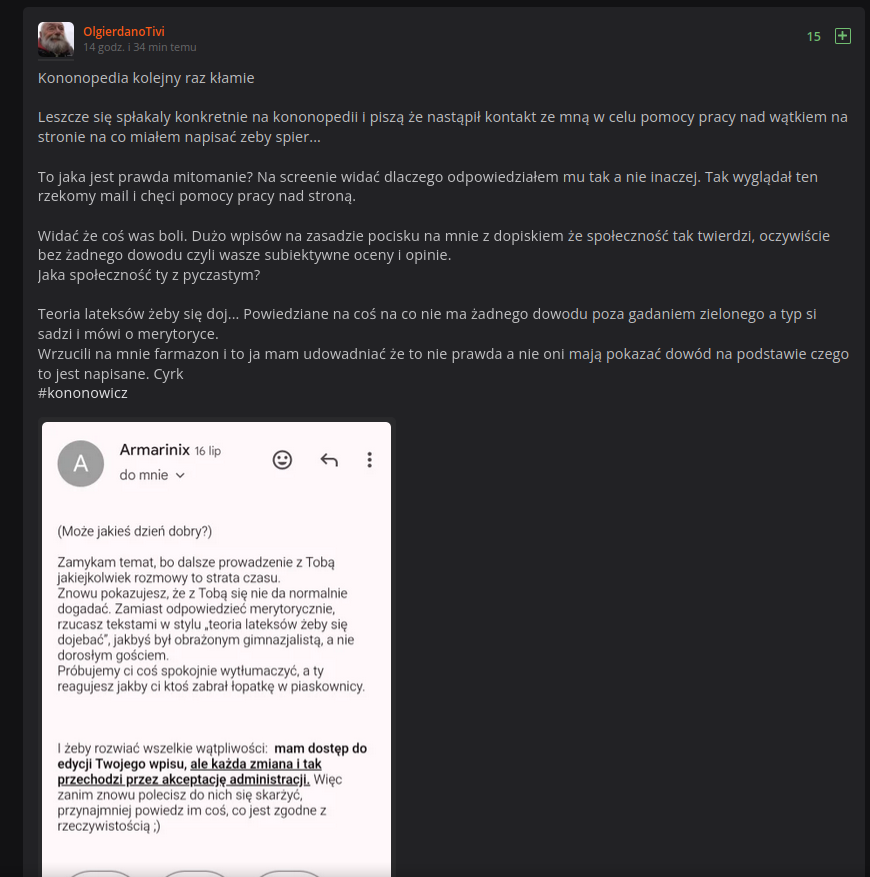Follow the #kononowicz hashtag

coord(83,393)
